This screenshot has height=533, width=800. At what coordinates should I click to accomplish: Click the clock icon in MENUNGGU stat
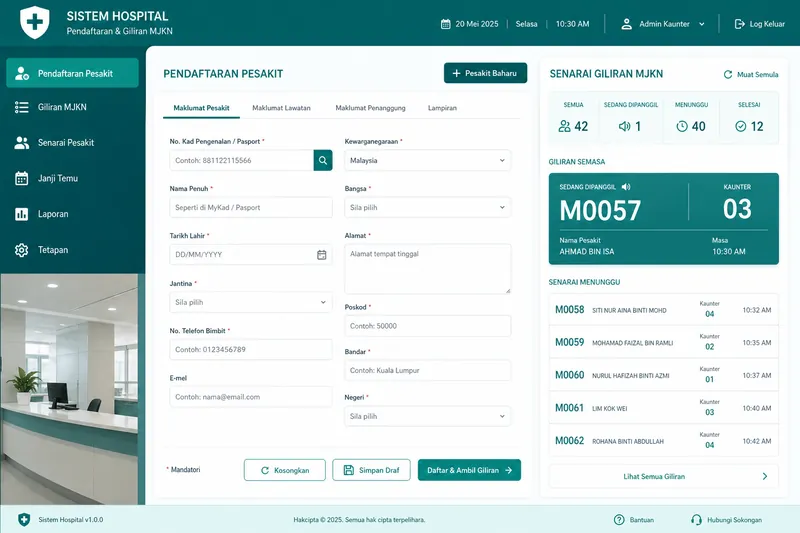pyautogui.click(x=682, y=126)
